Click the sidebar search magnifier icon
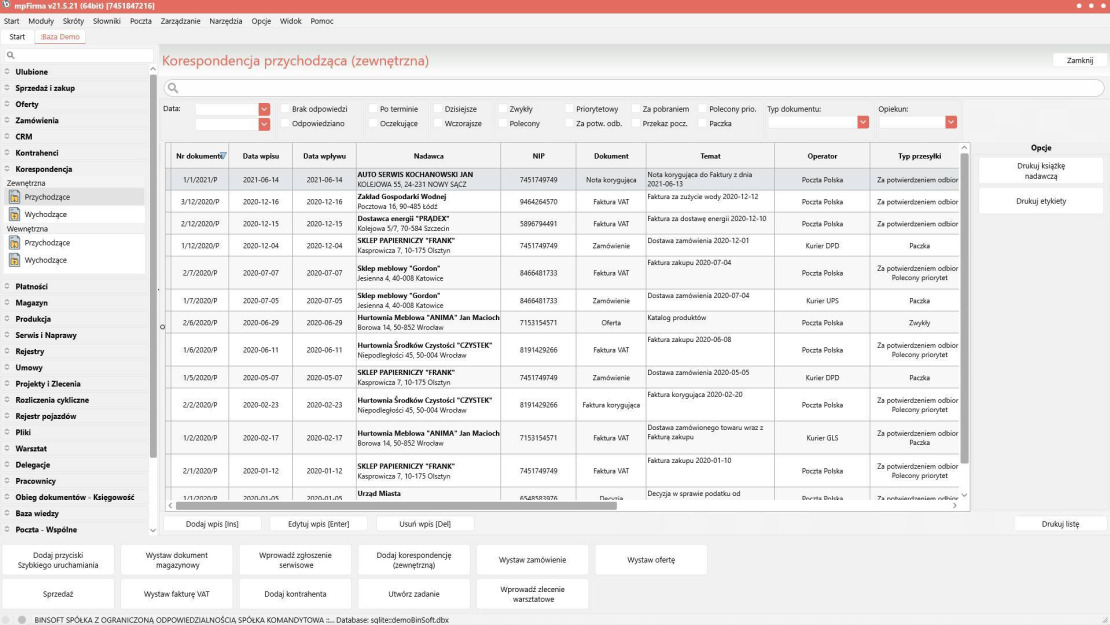The image size is (1110, 625). [10, 56]
